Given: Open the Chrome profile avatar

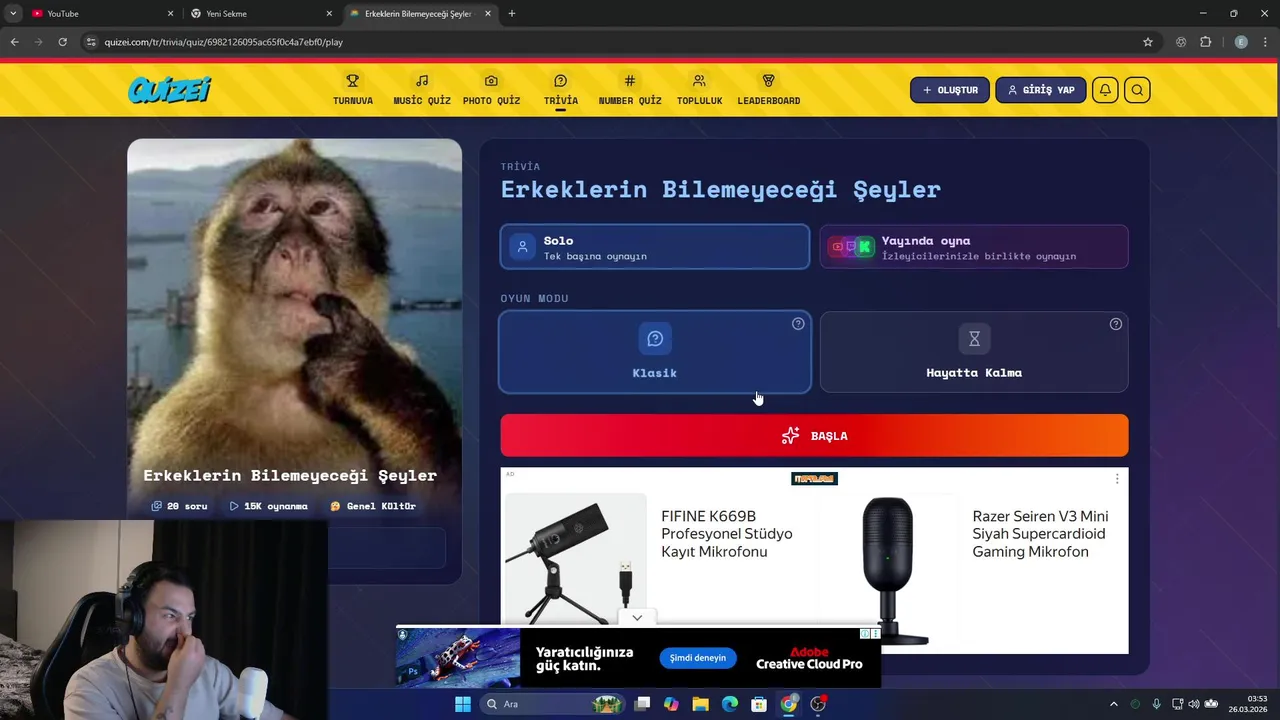Looking at the screenshot, I should pyautogui.click(x=1241, y=42).
